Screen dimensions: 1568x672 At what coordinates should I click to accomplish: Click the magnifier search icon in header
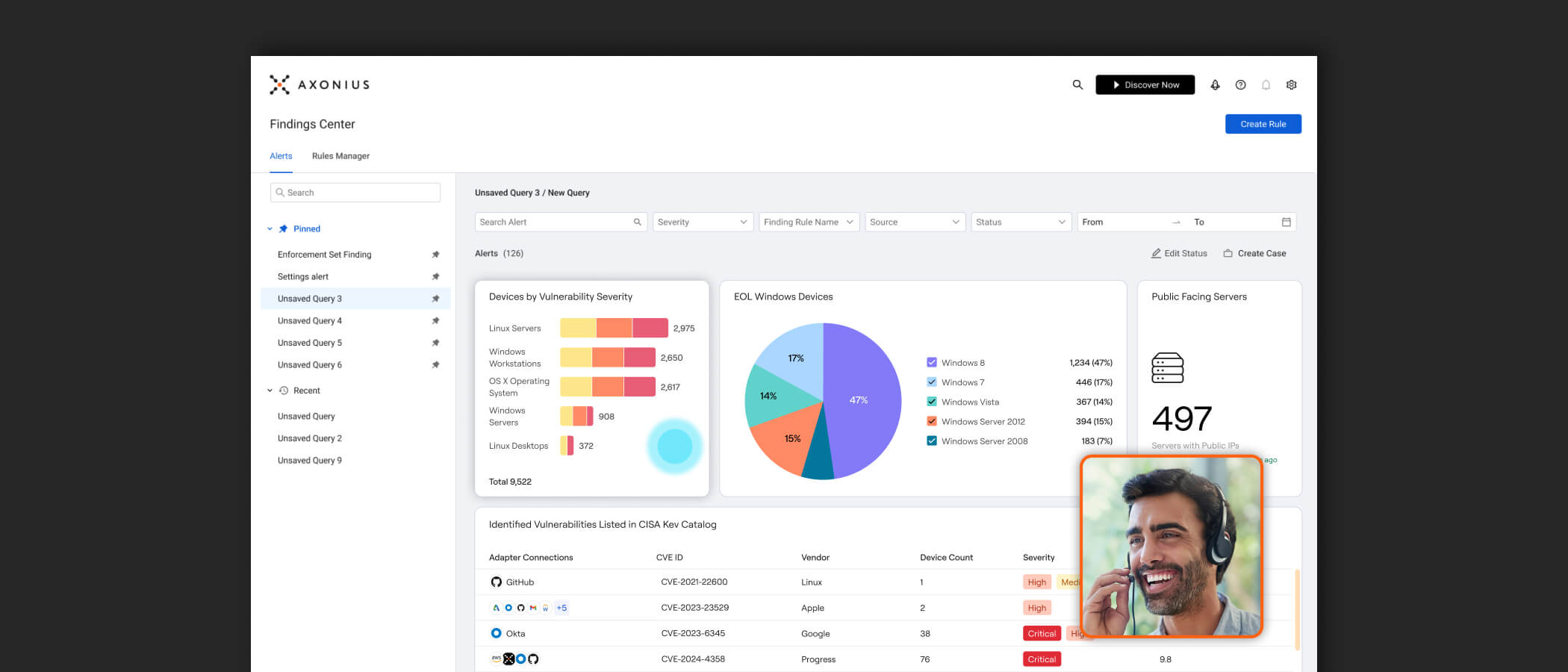(x=1077, y=85)
